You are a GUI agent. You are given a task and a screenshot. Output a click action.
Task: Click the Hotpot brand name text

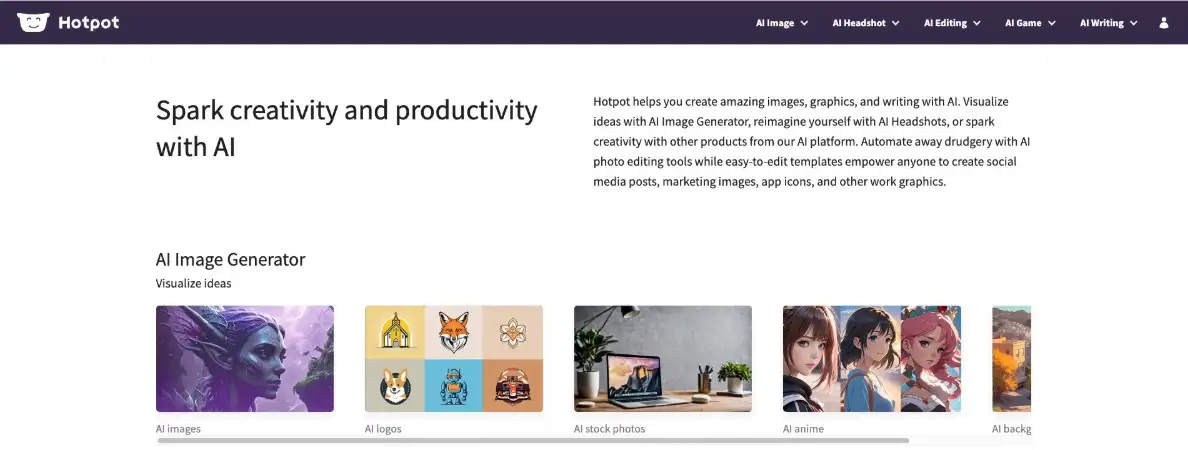tap(89, 23)
